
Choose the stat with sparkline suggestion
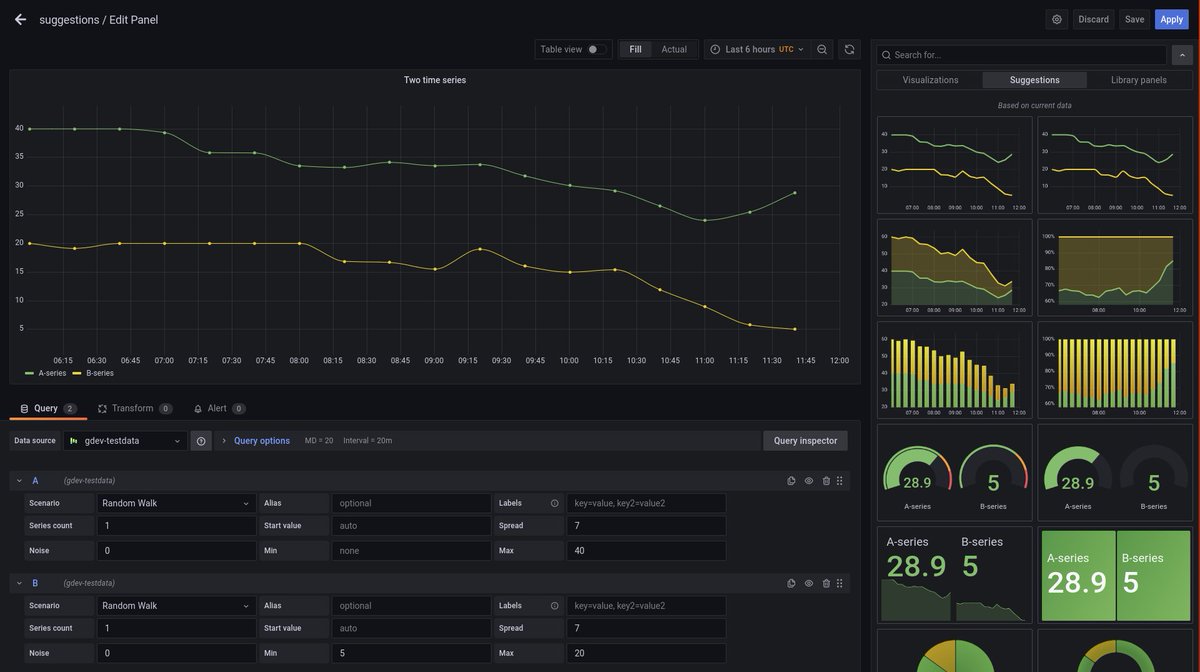click(x=954, y=575)
